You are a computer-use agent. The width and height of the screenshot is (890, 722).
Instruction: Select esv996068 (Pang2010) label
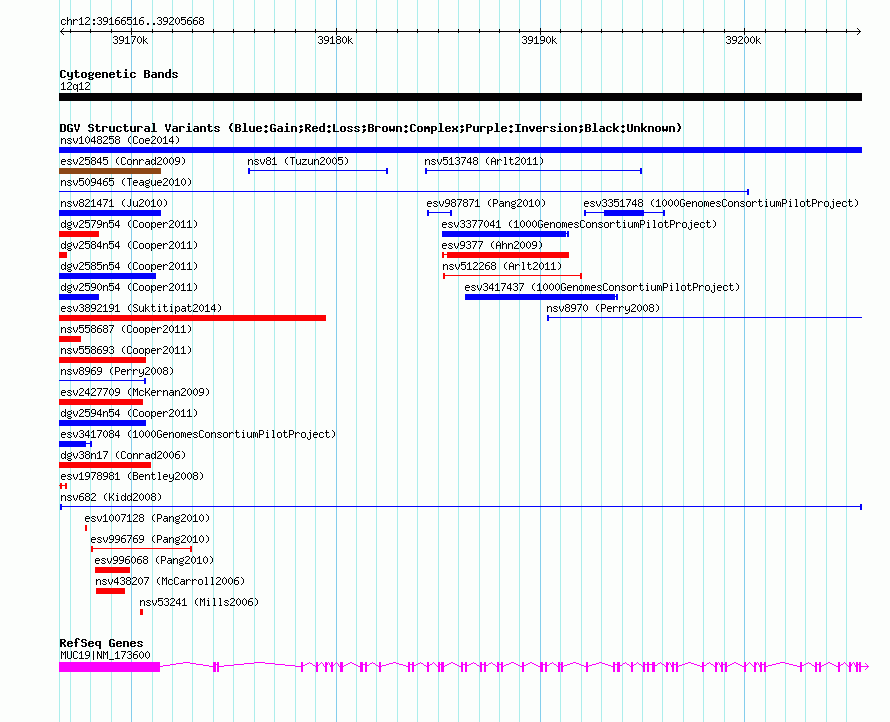[154, 560]
